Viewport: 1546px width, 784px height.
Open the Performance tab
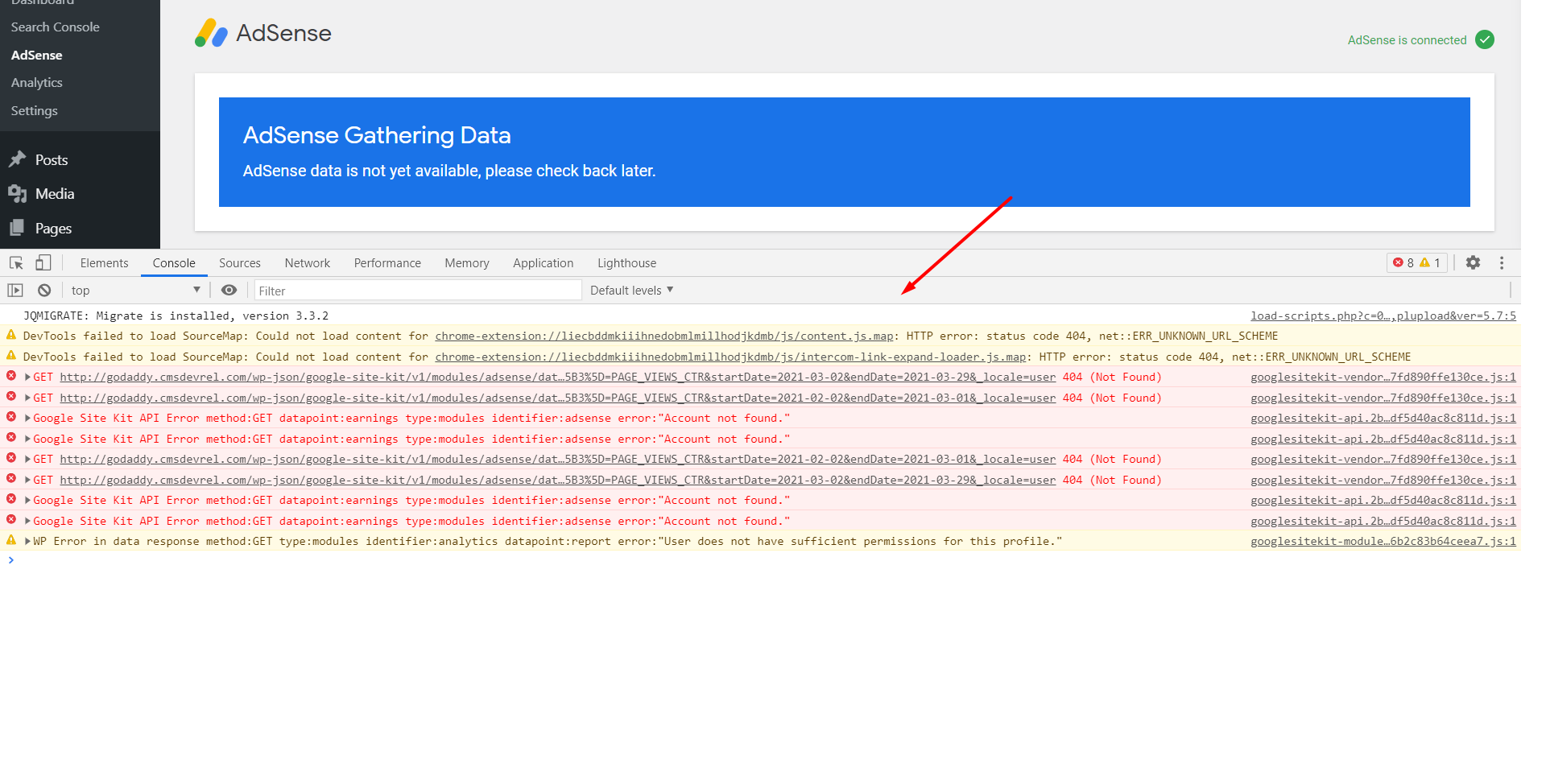(x=387, y=262)
